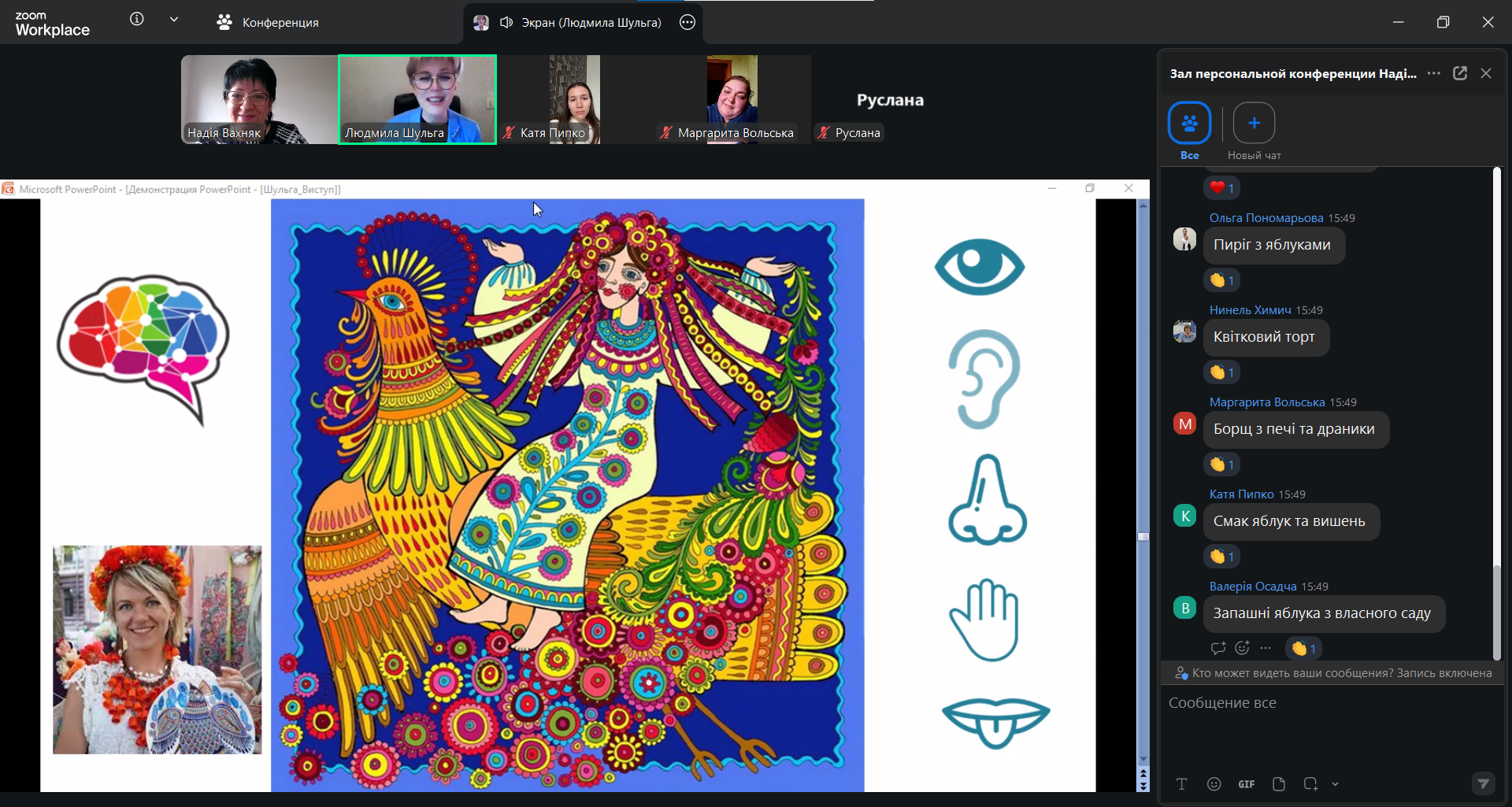This screenshot has width=1512, height=807.
Task: Expand the screenshot options chevron in chat
Action: point(1335,784)
